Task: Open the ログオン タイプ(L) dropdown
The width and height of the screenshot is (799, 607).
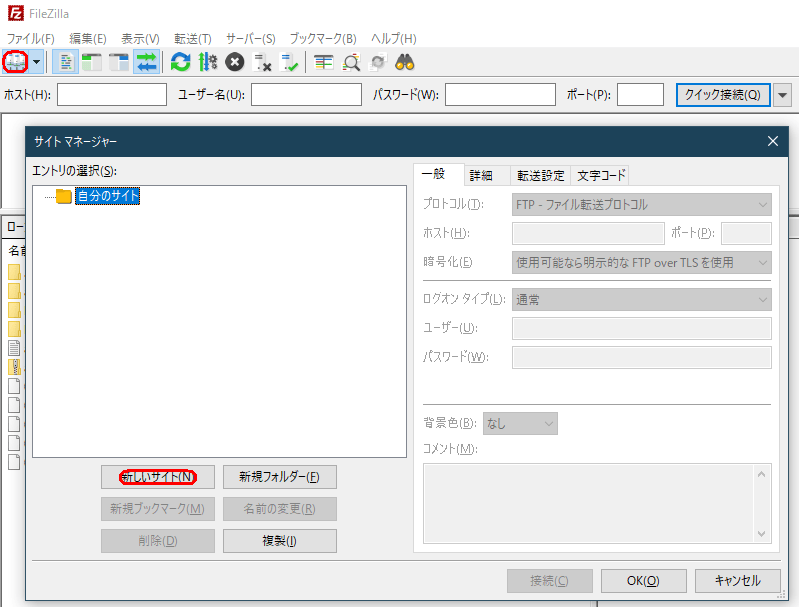Action: pos(642,300)
